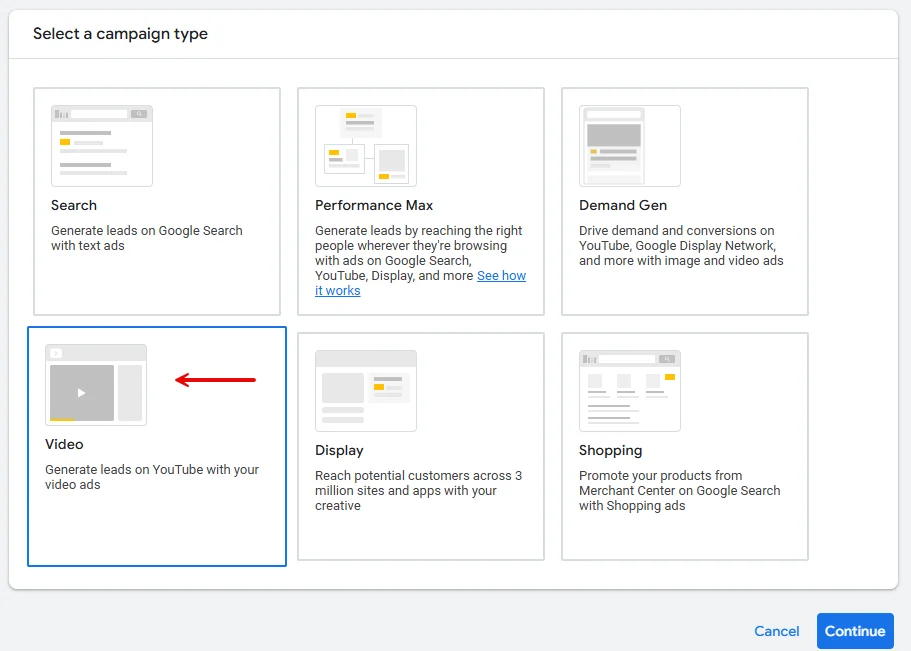Click the Video campaign play-button illustration
The image size is (911, 651).
click(82, 392)
